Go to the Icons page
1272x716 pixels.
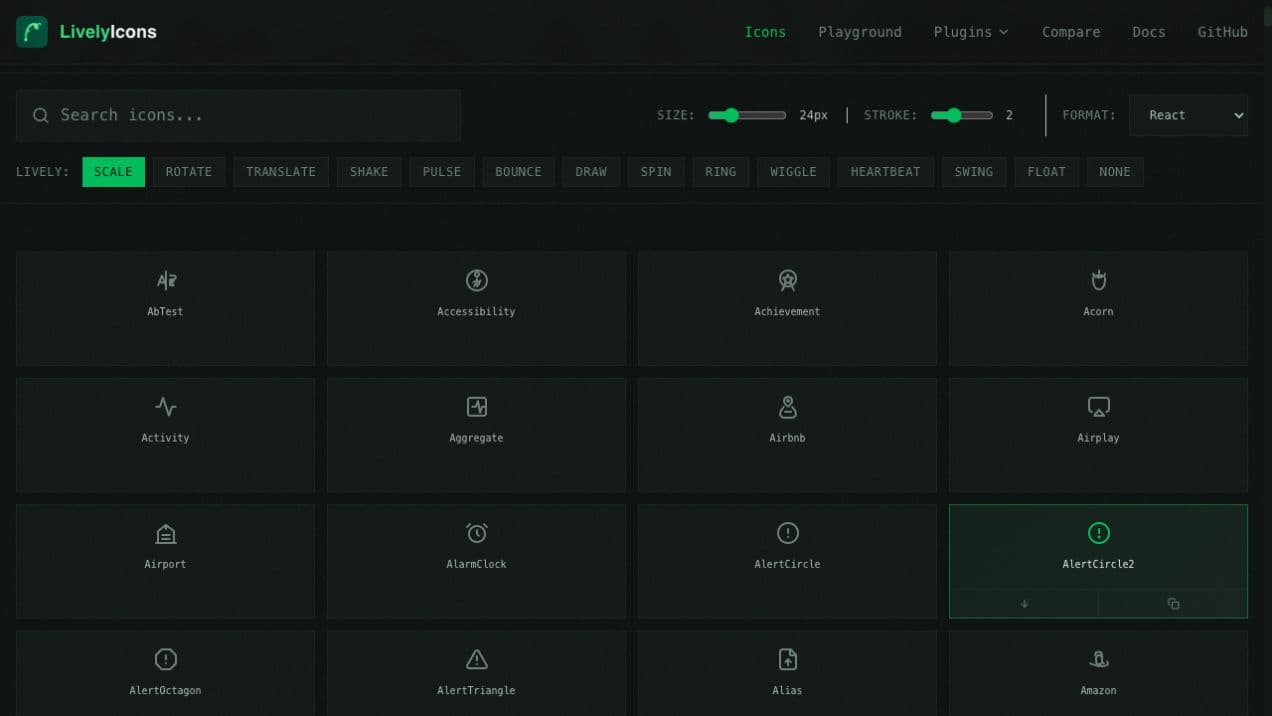coord(765,32)
